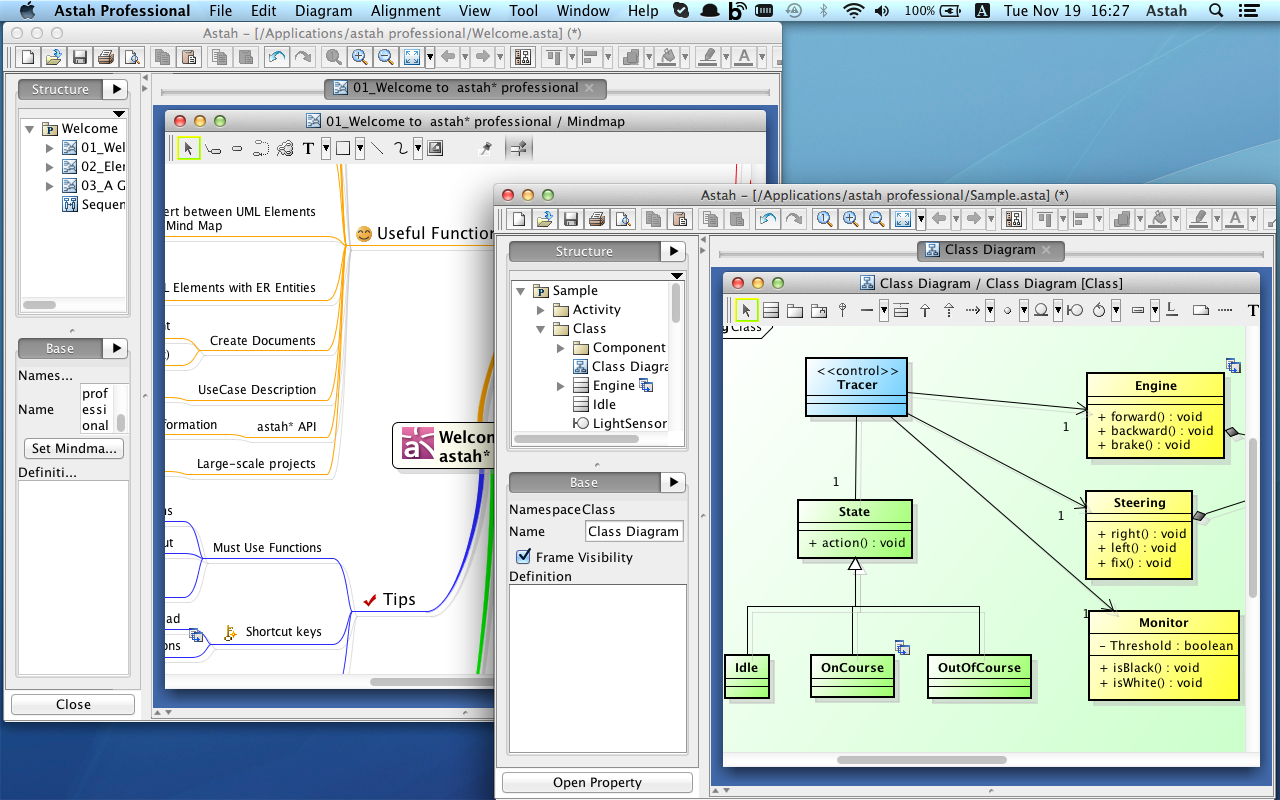Screen dimensions: 1280x800
Task: Pick the Text tool in Mindmap toolbar
Action: click(x=309, y=149)
